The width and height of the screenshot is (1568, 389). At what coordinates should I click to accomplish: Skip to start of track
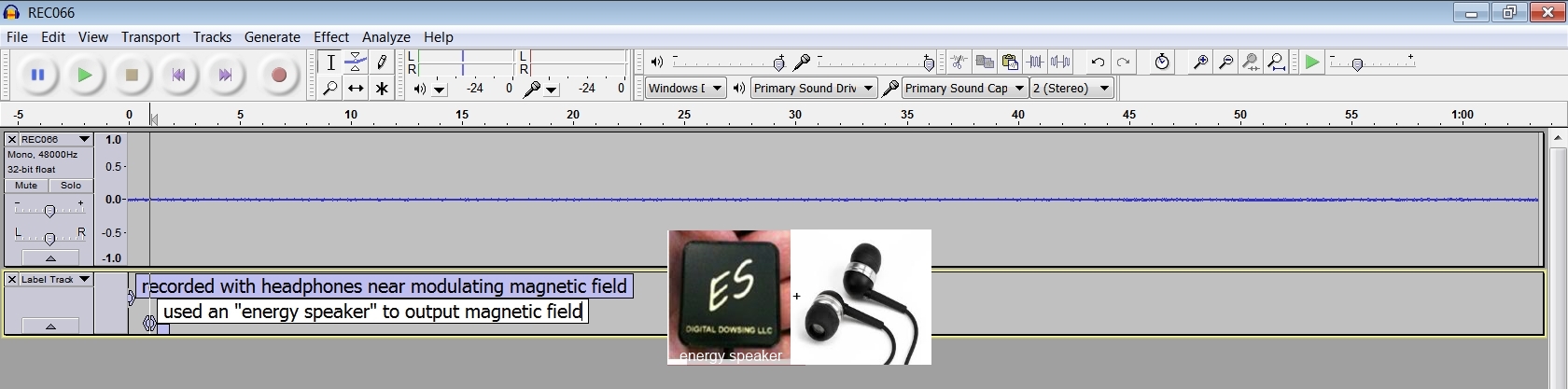(x=178, y=76)
